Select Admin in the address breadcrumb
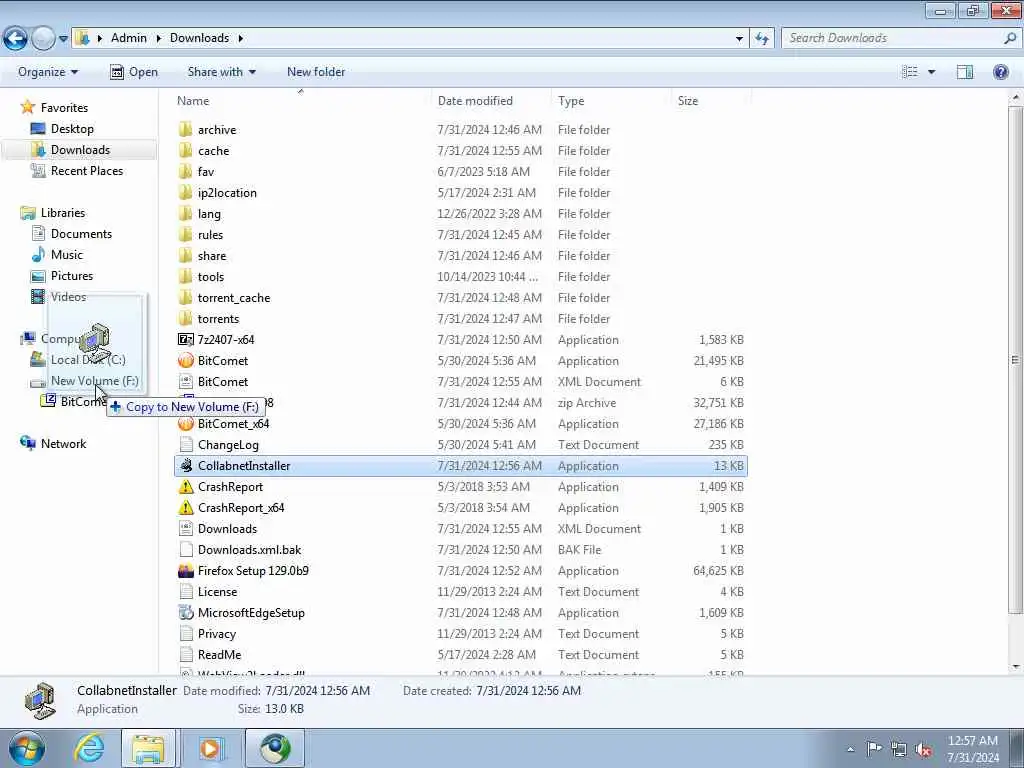 129,38
